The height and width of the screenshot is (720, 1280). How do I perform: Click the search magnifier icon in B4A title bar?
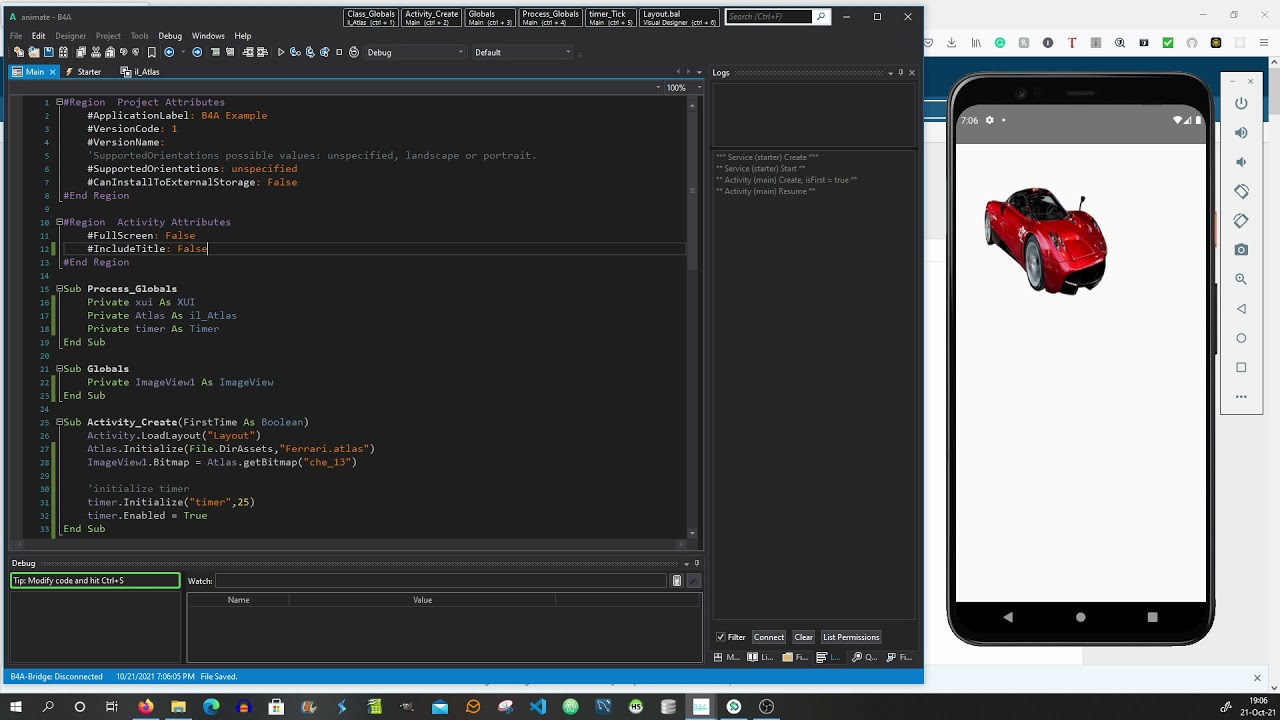point(821,17)
